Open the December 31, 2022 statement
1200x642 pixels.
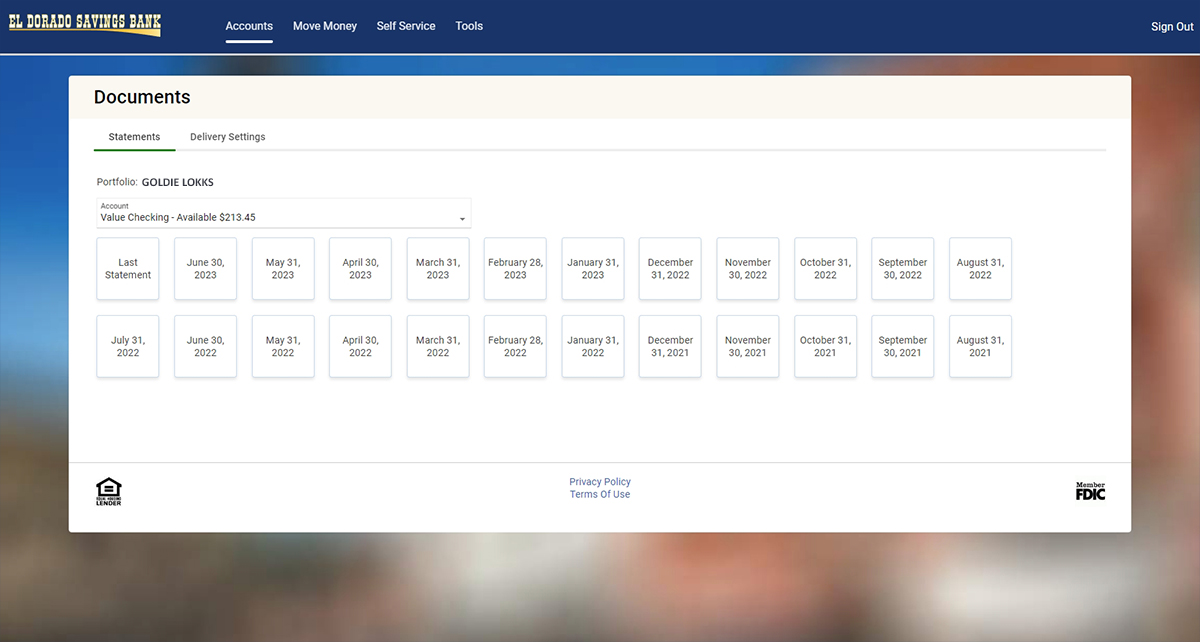[670, 268]
